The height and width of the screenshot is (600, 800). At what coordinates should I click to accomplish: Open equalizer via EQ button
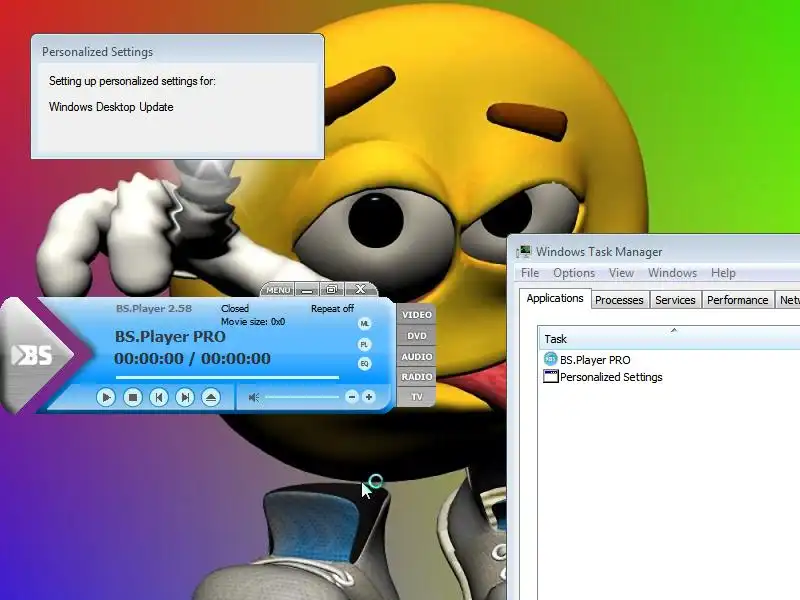point(364,364)
